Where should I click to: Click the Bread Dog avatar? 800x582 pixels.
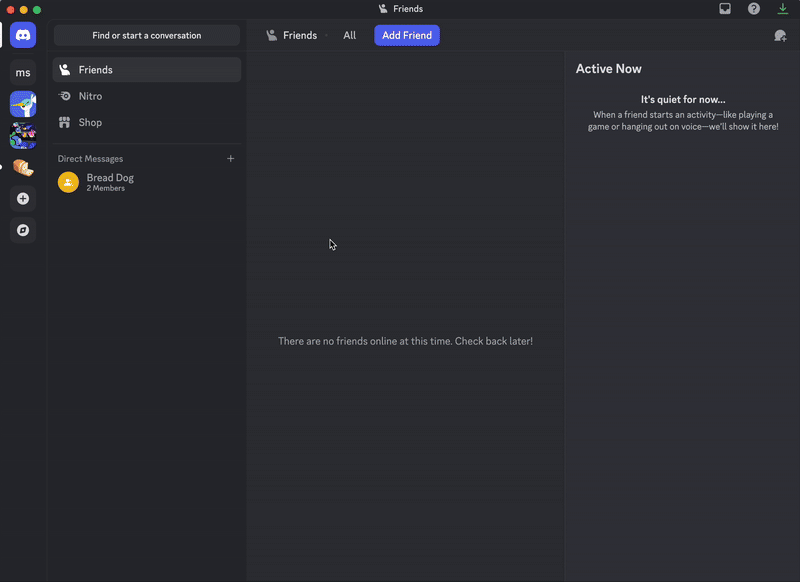click(68, 182)
